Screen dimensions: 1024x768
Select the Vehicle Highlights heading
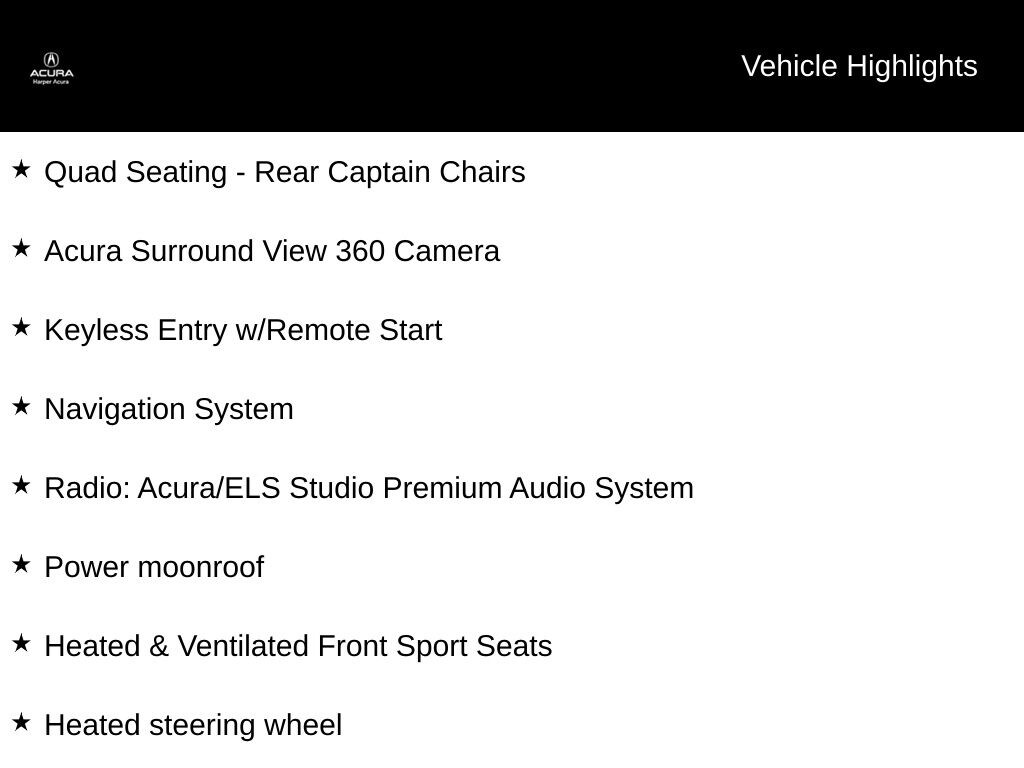tap(859, 67)
